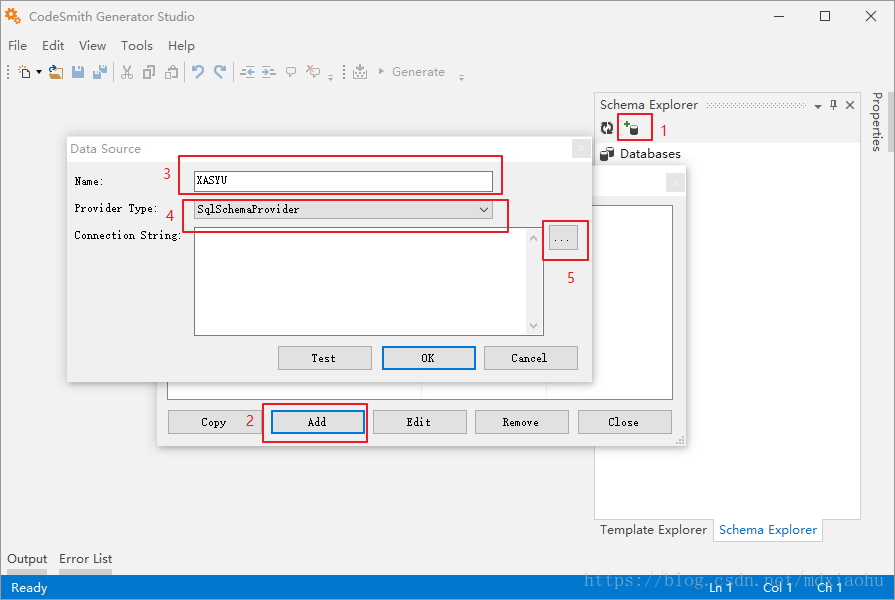Open the New file dropdown arrow

39,72
